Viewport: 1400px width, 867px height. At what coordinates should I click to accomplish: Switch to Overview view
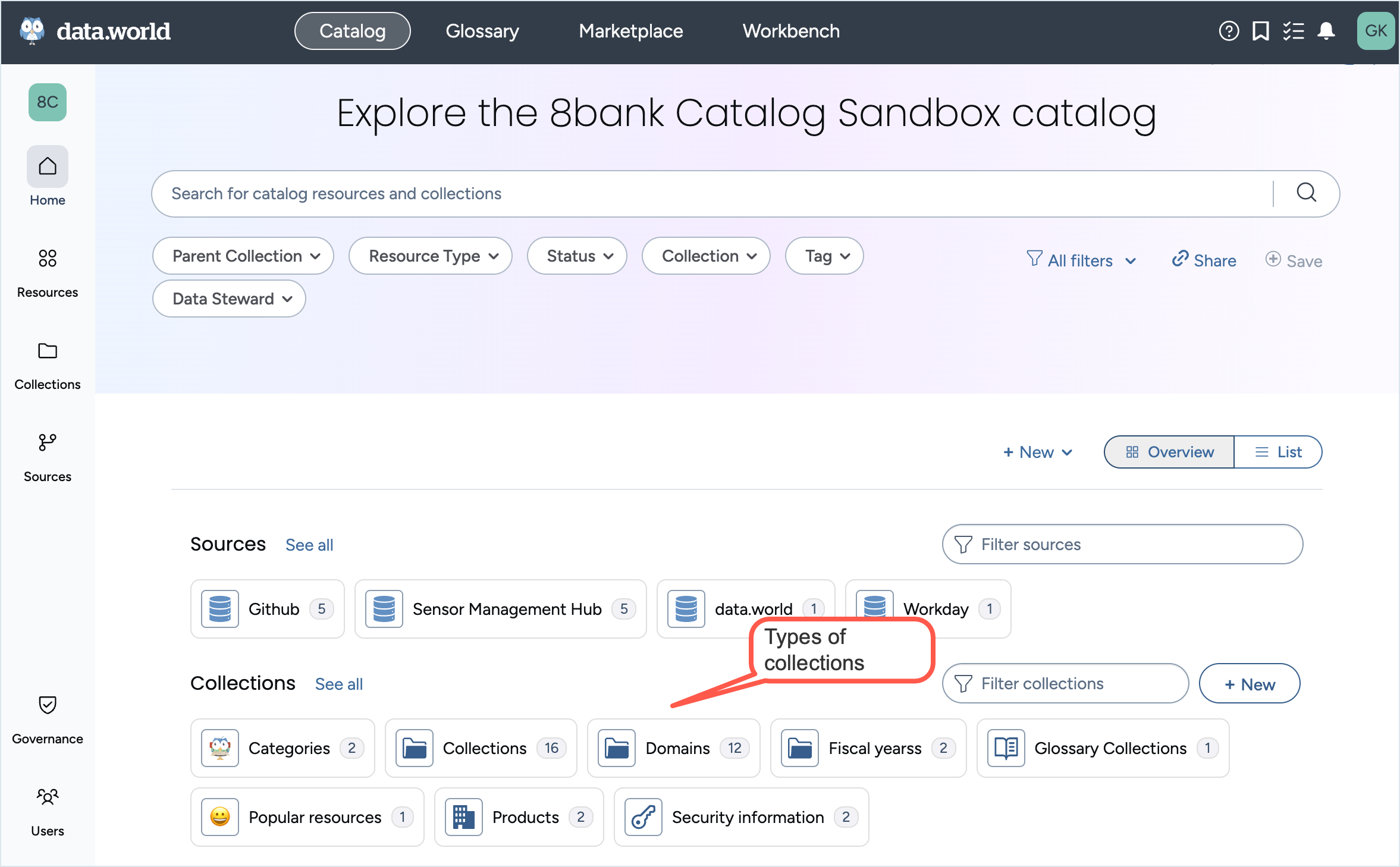[1169, 452]
